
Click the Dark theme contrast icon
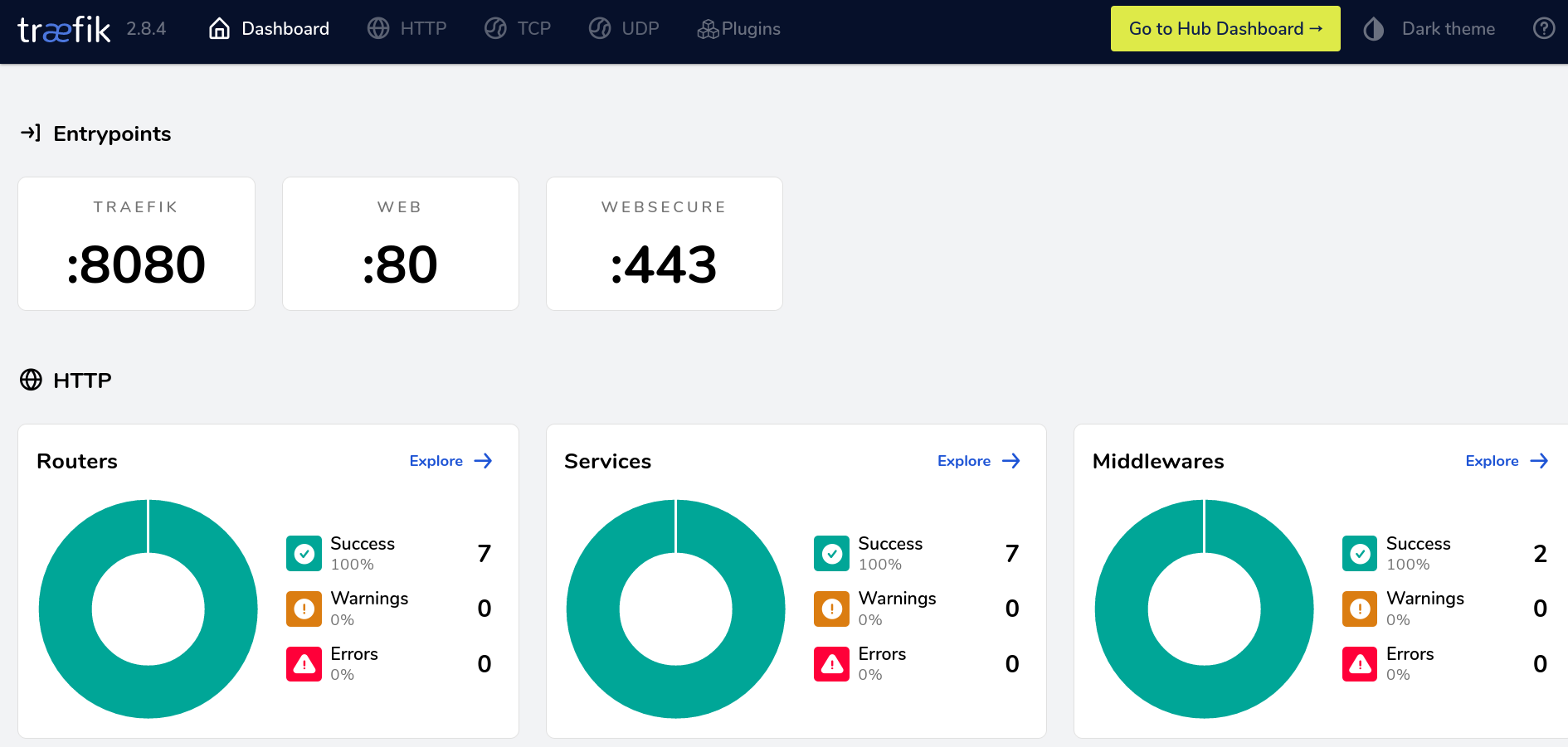point(1373,28)
